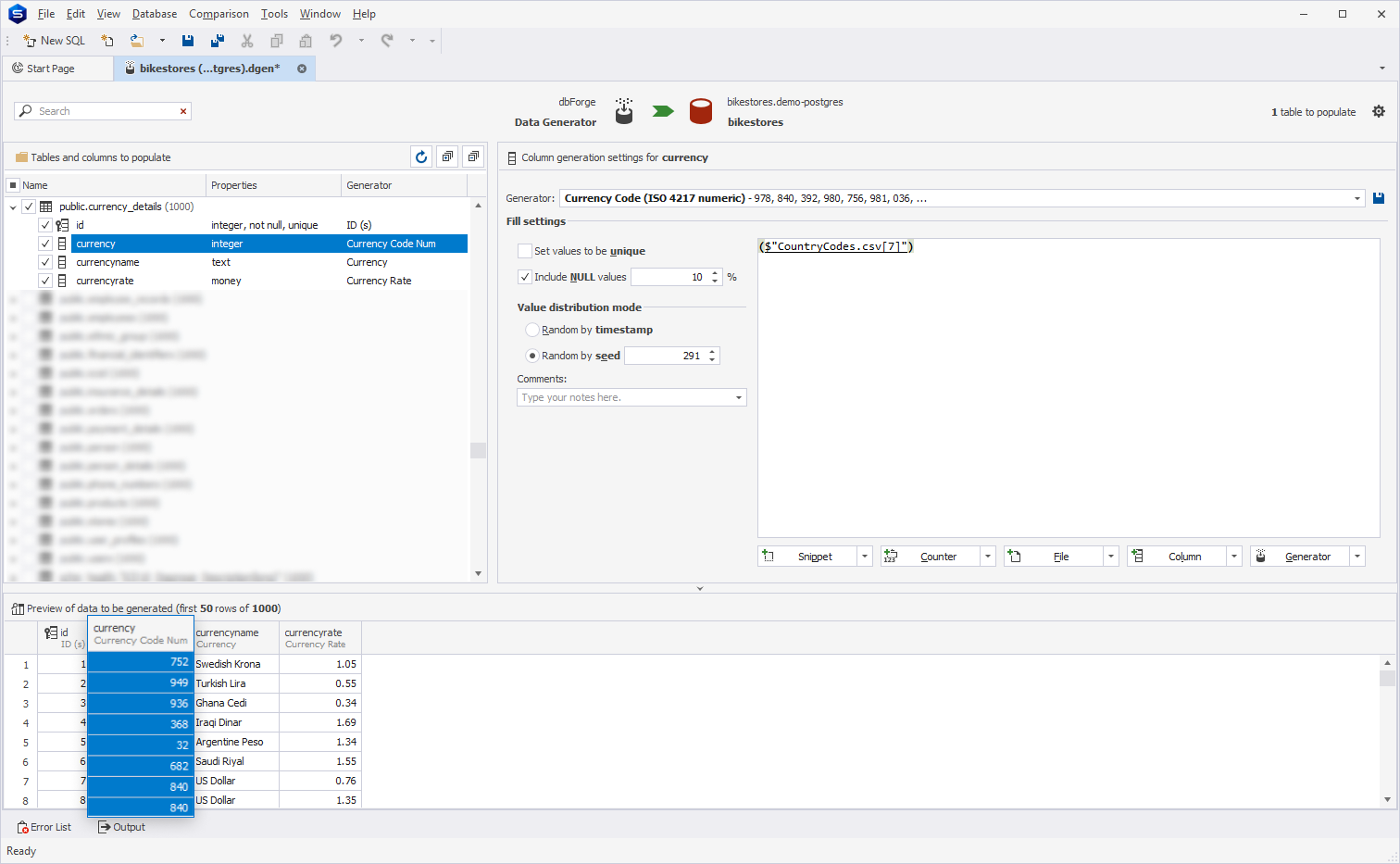Click the Paste icon in toolbar
This screenshot has height=864, width=1400.
click(306, 41)
